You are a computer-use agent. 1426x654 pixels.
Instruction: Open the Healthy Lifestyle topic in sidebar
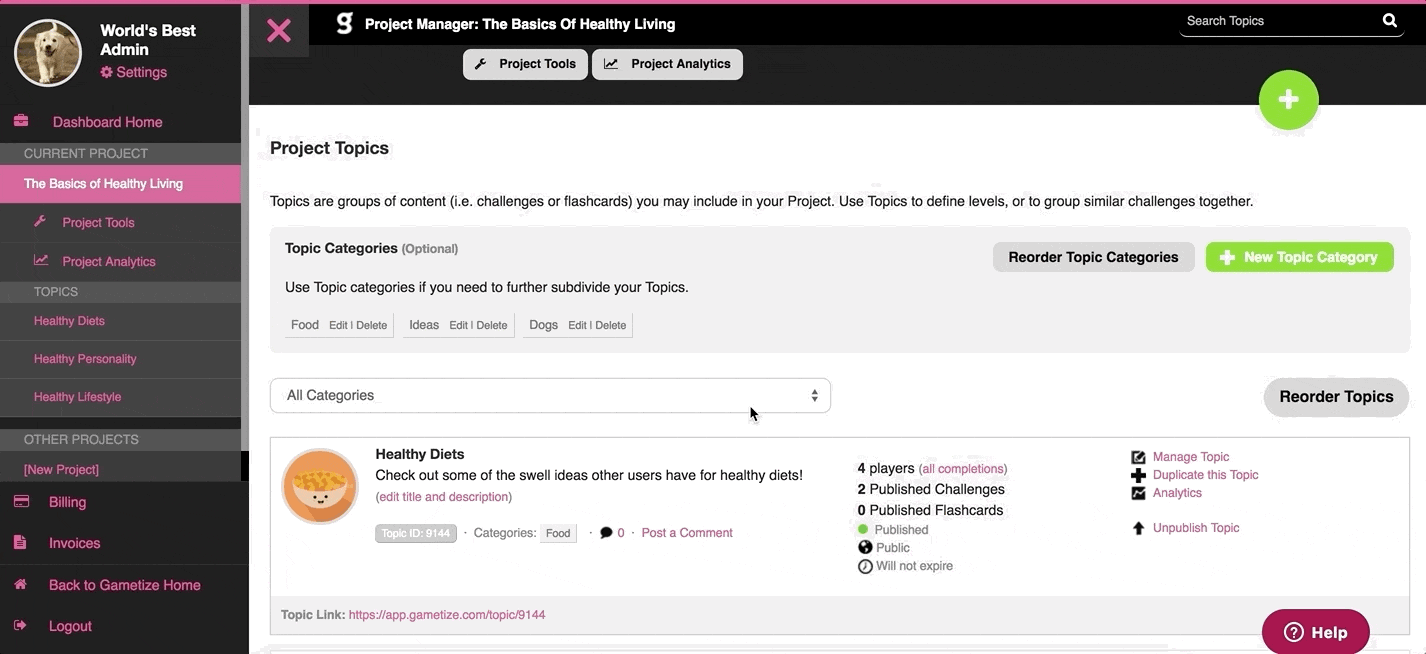pyautogui.click(x=77, y=397)
